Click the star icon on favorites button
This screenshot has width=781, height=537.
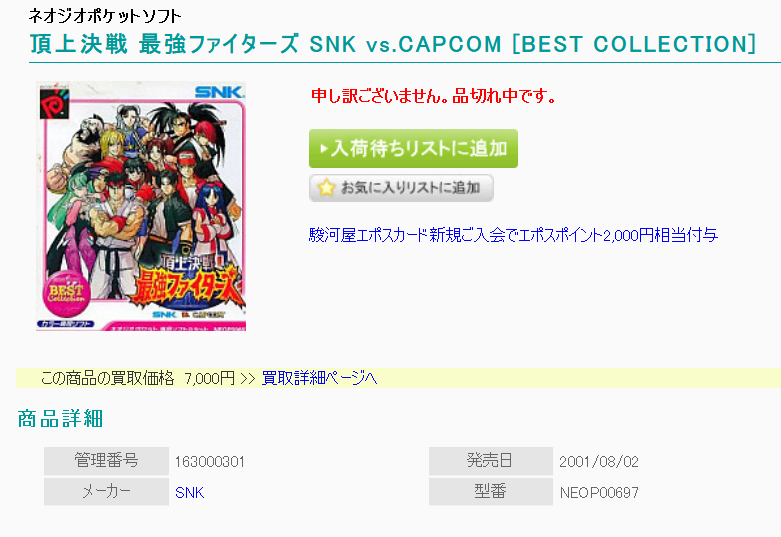click(x=326, y=188)
